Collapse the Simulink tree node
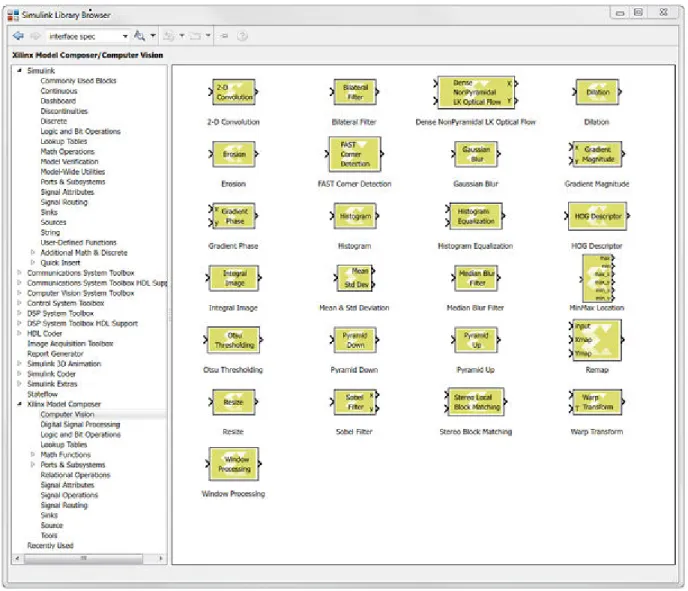 point(19,70)
